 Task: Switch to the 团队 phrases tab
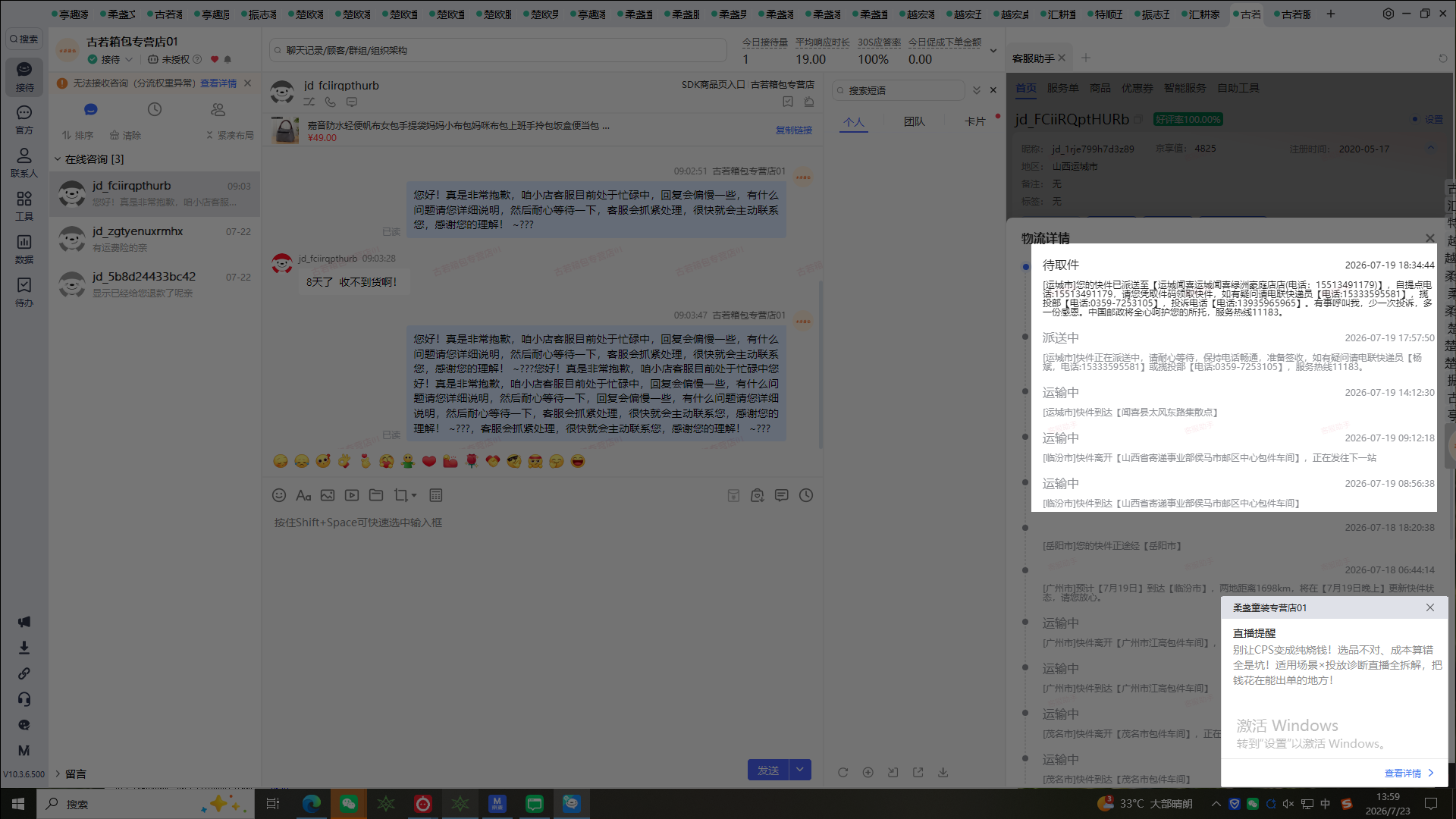click(x=915, y=121)
